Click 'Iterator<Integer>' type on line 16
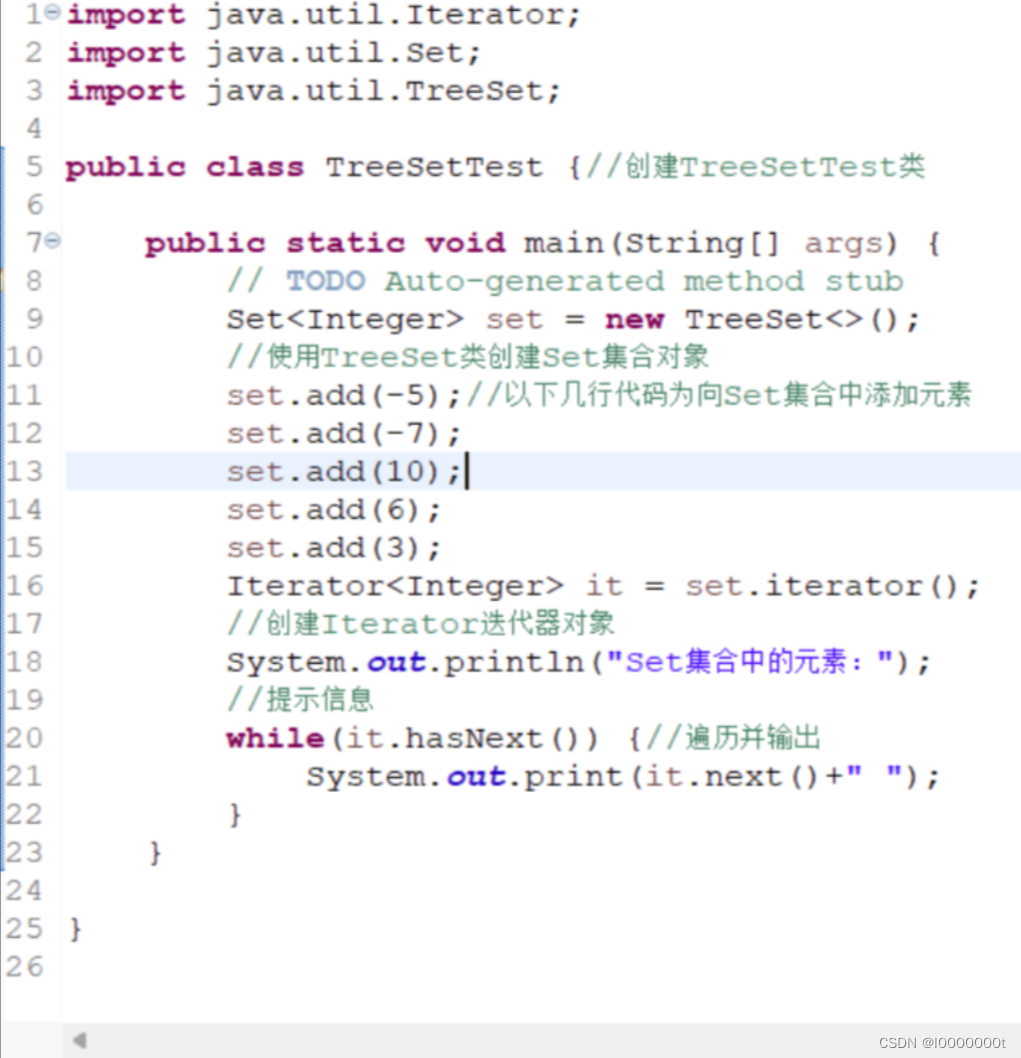The width and height of the screenshot is (1021, 1058). [x=395, y=586]
